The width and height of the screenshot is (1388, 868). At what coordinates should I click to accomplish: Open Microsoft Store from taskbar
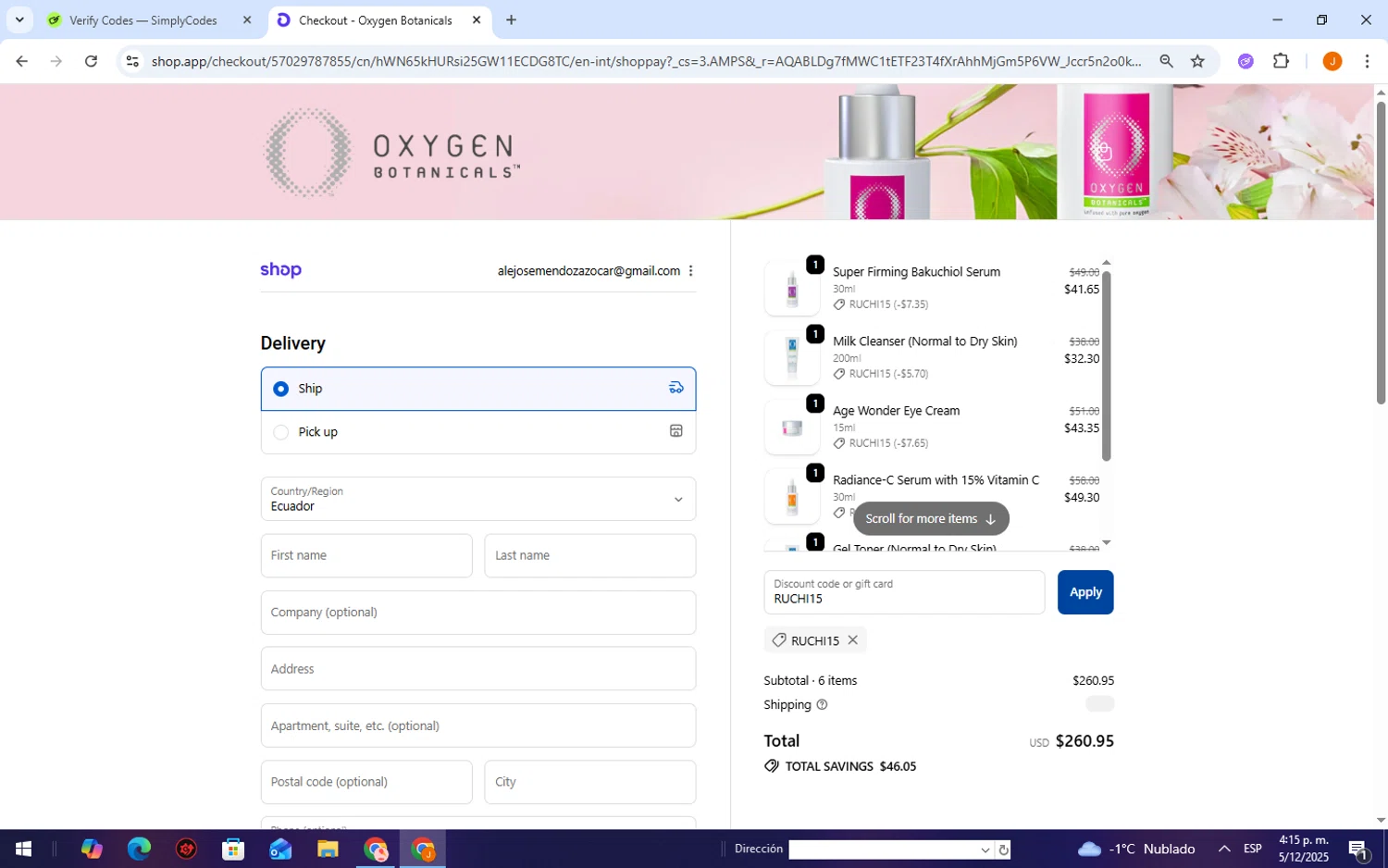[233, 849]
